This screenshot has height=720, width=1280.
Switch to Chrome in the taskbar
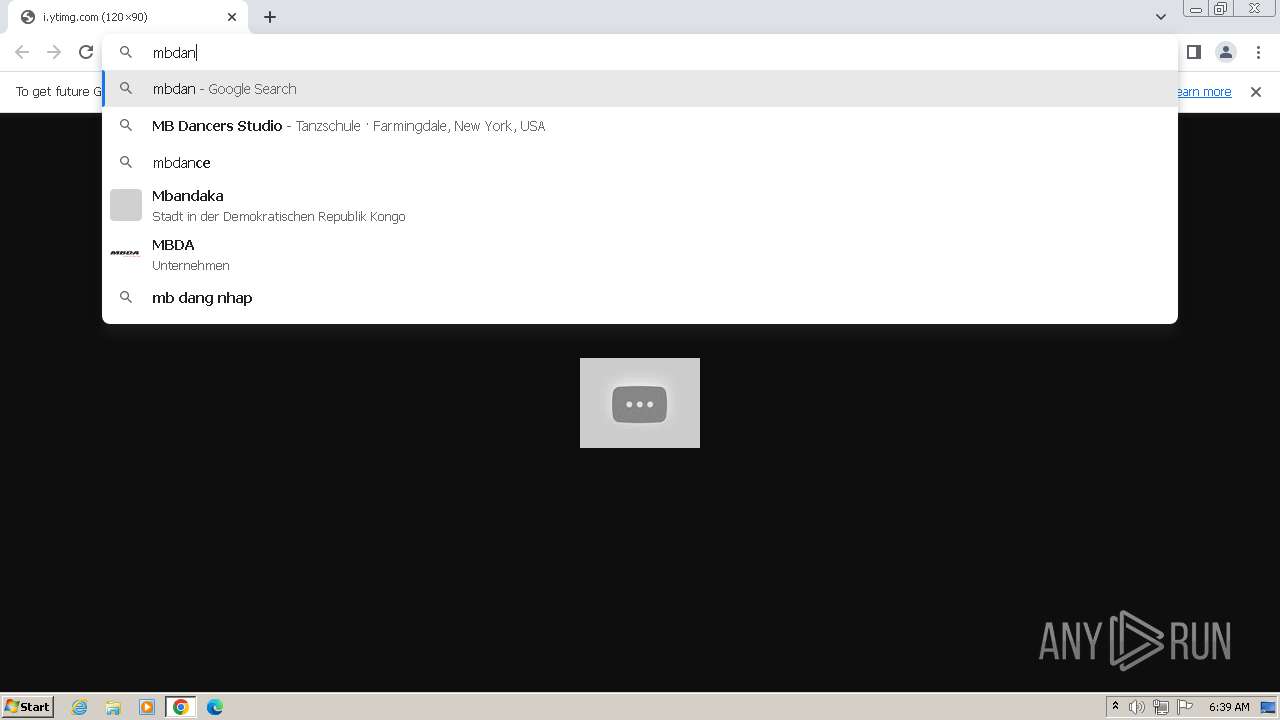(x=181, y=707)
